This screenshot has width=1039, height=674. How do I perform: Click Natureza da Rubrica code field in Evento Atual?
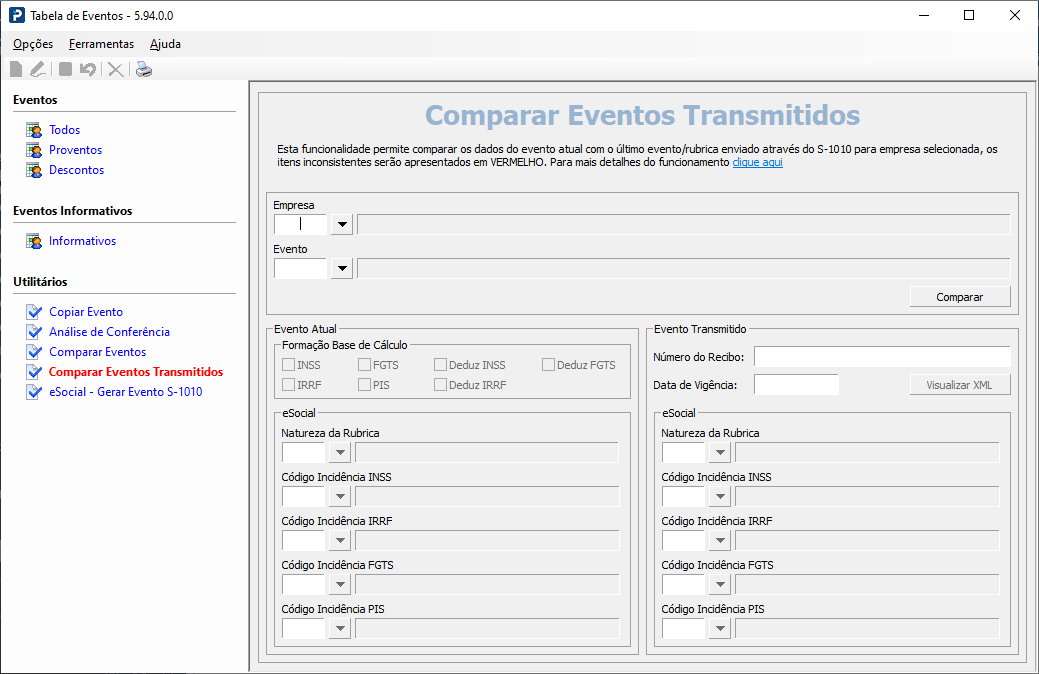(303, 453)
